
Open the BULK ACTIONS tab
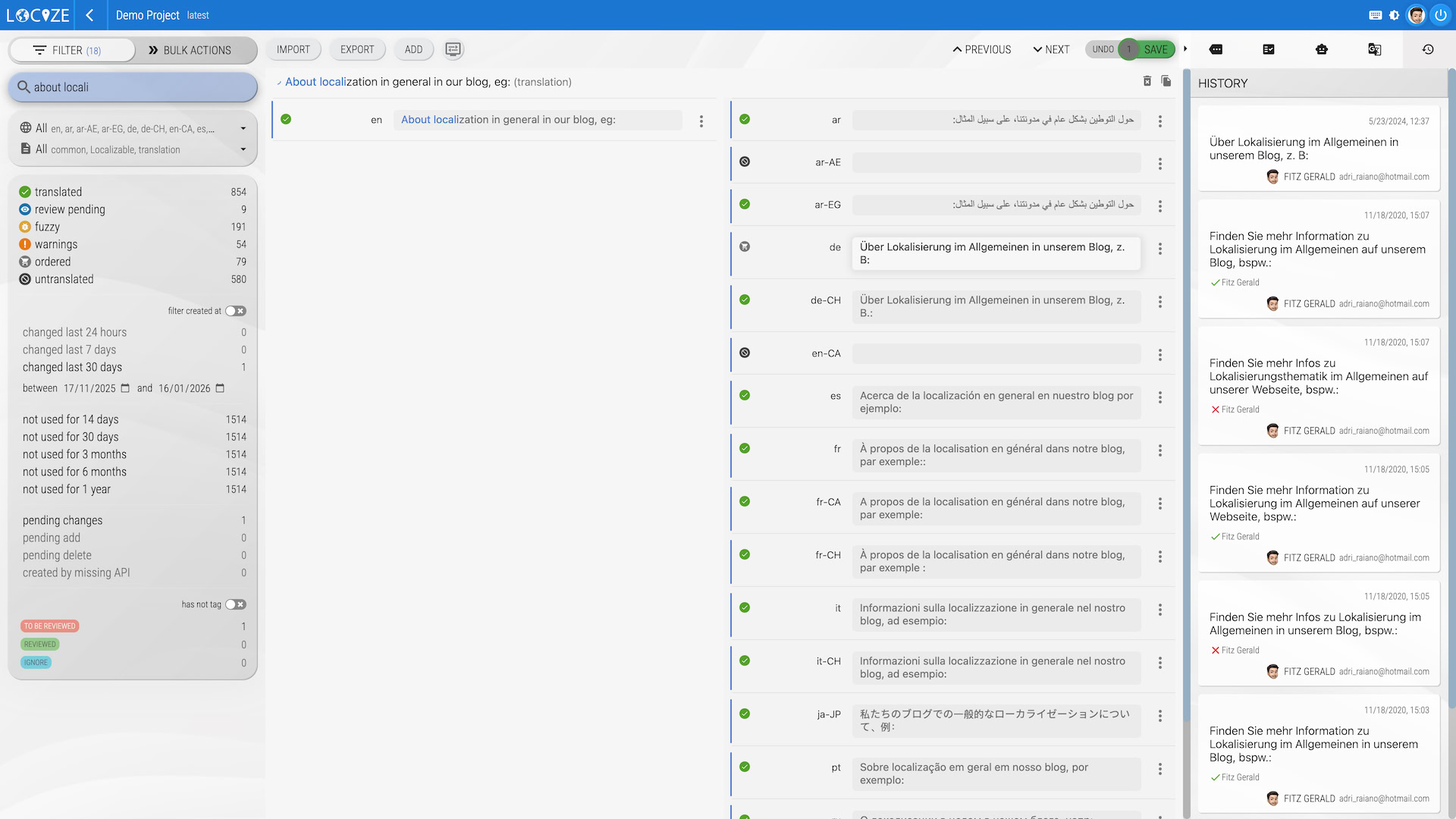point(190,50)
